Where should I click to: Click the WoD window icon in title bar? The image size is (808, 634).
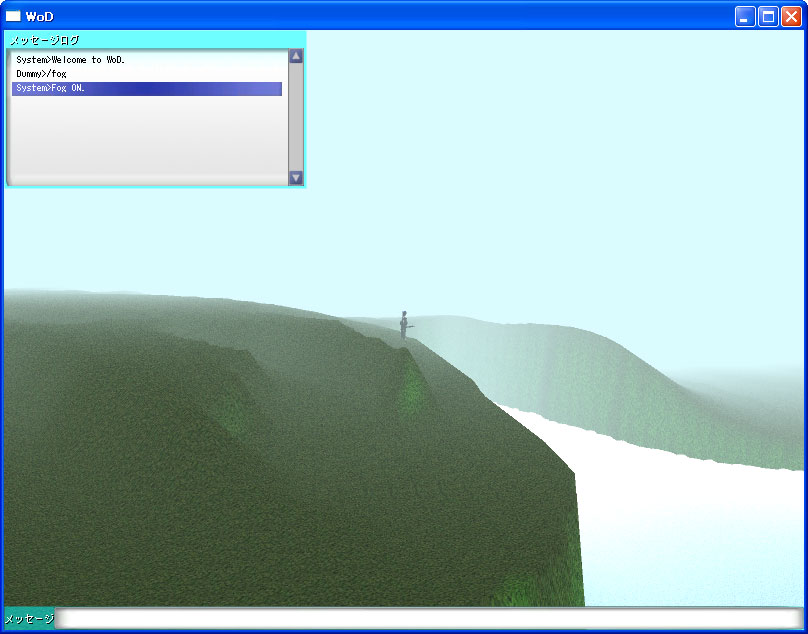(x=13, y=16)
